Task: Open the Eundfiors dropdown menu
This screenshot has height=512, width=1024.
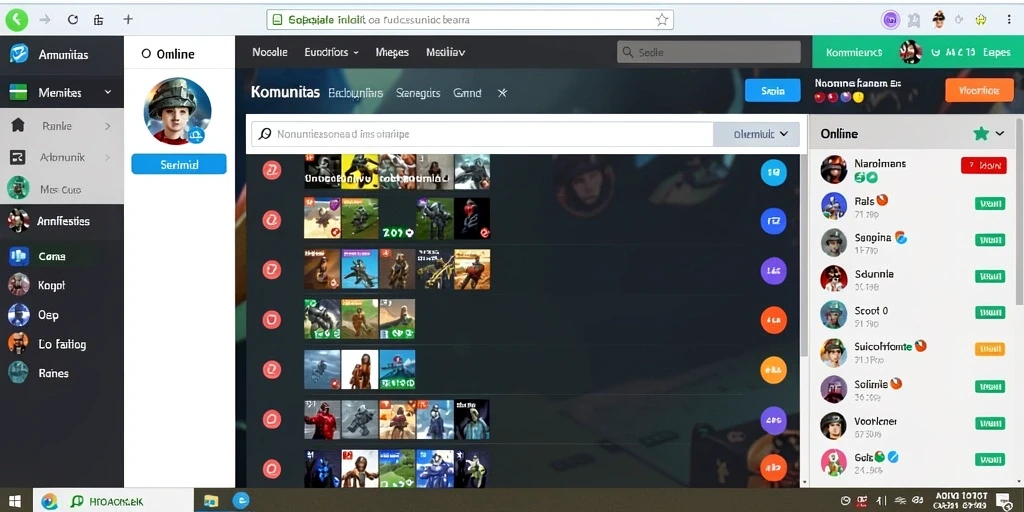Action: [332, 52]
